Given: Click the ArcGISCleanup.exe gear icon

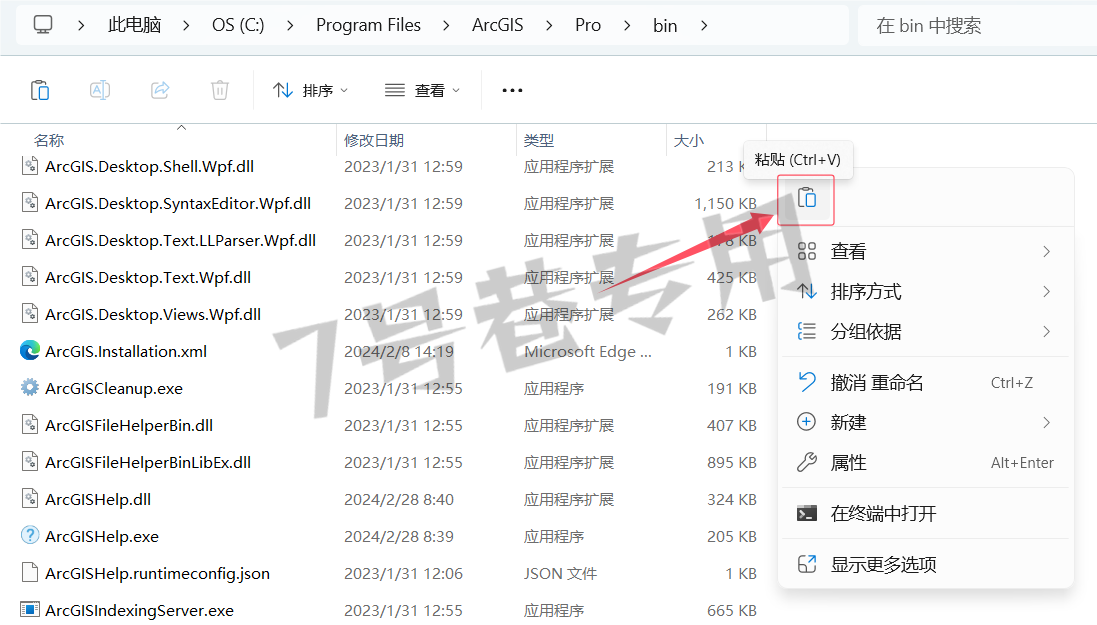Looking at the screenshot, I should [29, 388].
